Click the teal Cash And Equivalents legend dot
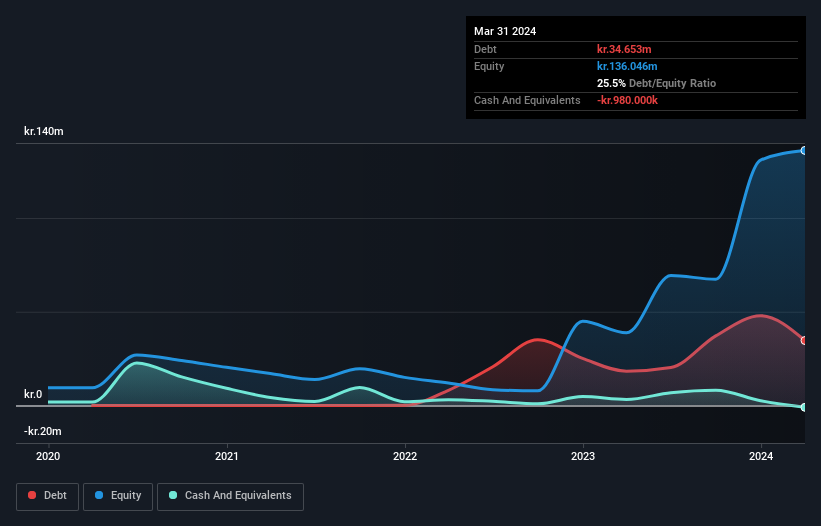 click(x=173, y=495)
